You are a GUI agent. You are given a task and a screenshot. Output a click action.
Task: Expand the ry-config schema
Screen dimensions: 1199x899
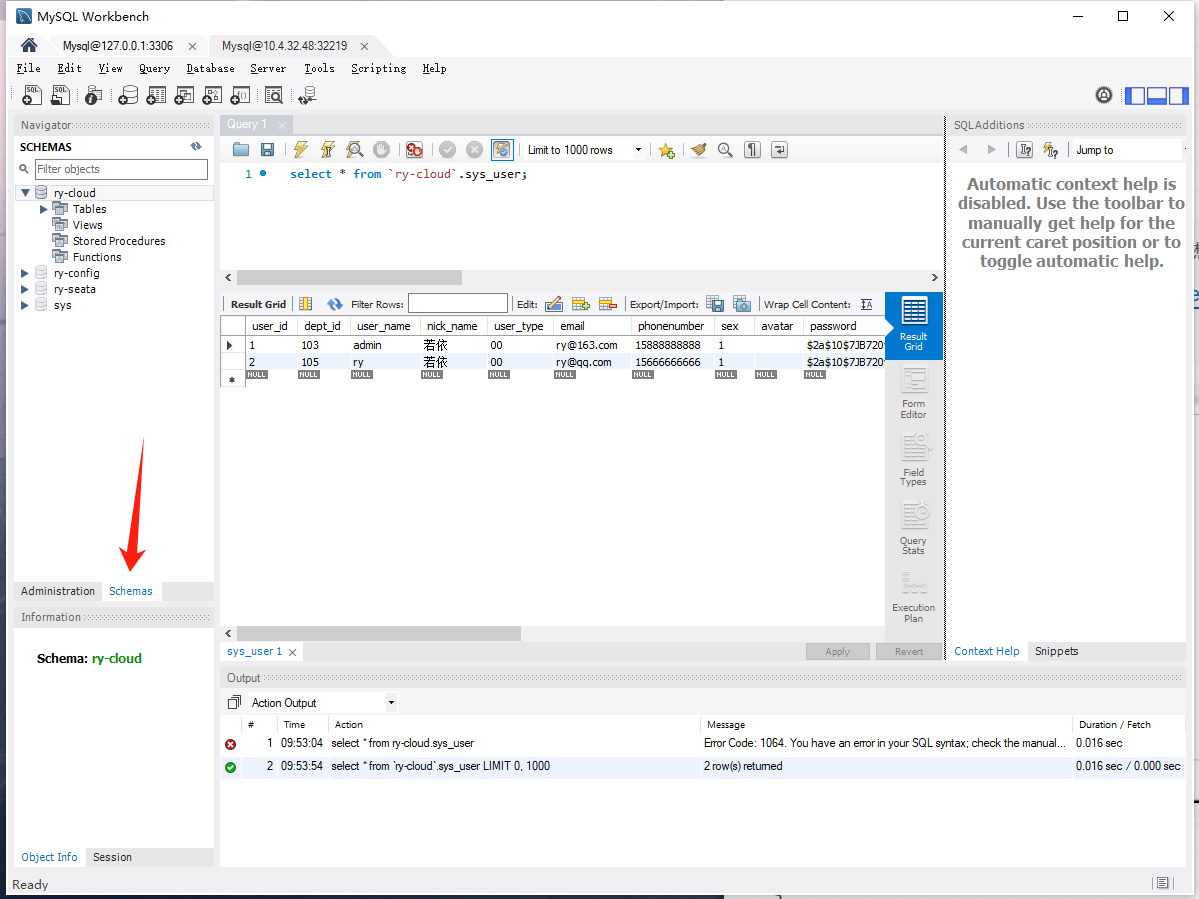[x=24, y=273]
